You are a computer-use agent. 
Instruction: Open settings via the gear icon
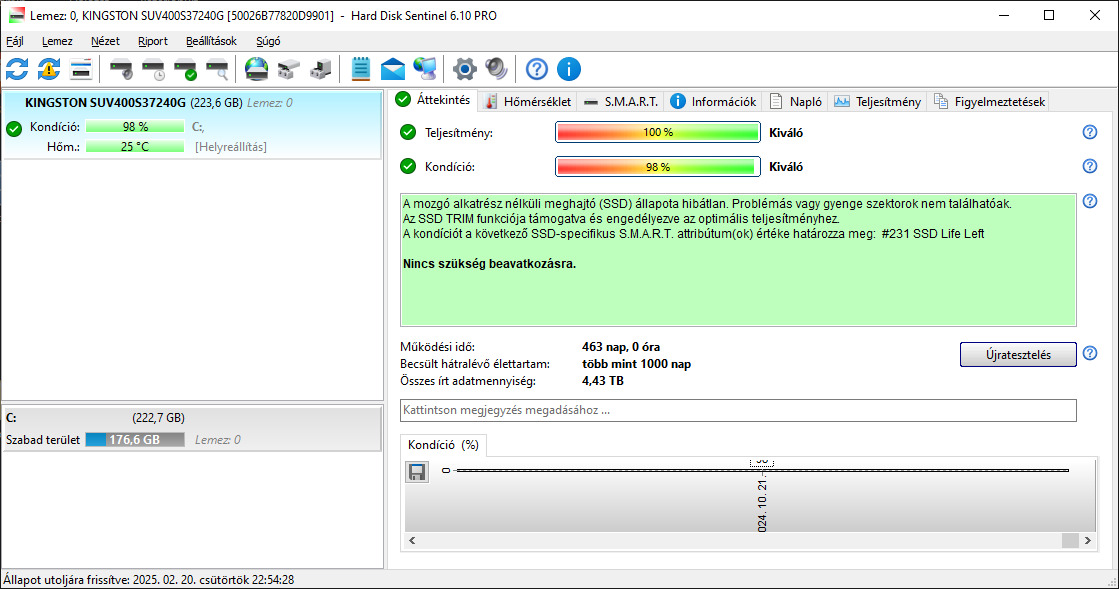[465, 69]
